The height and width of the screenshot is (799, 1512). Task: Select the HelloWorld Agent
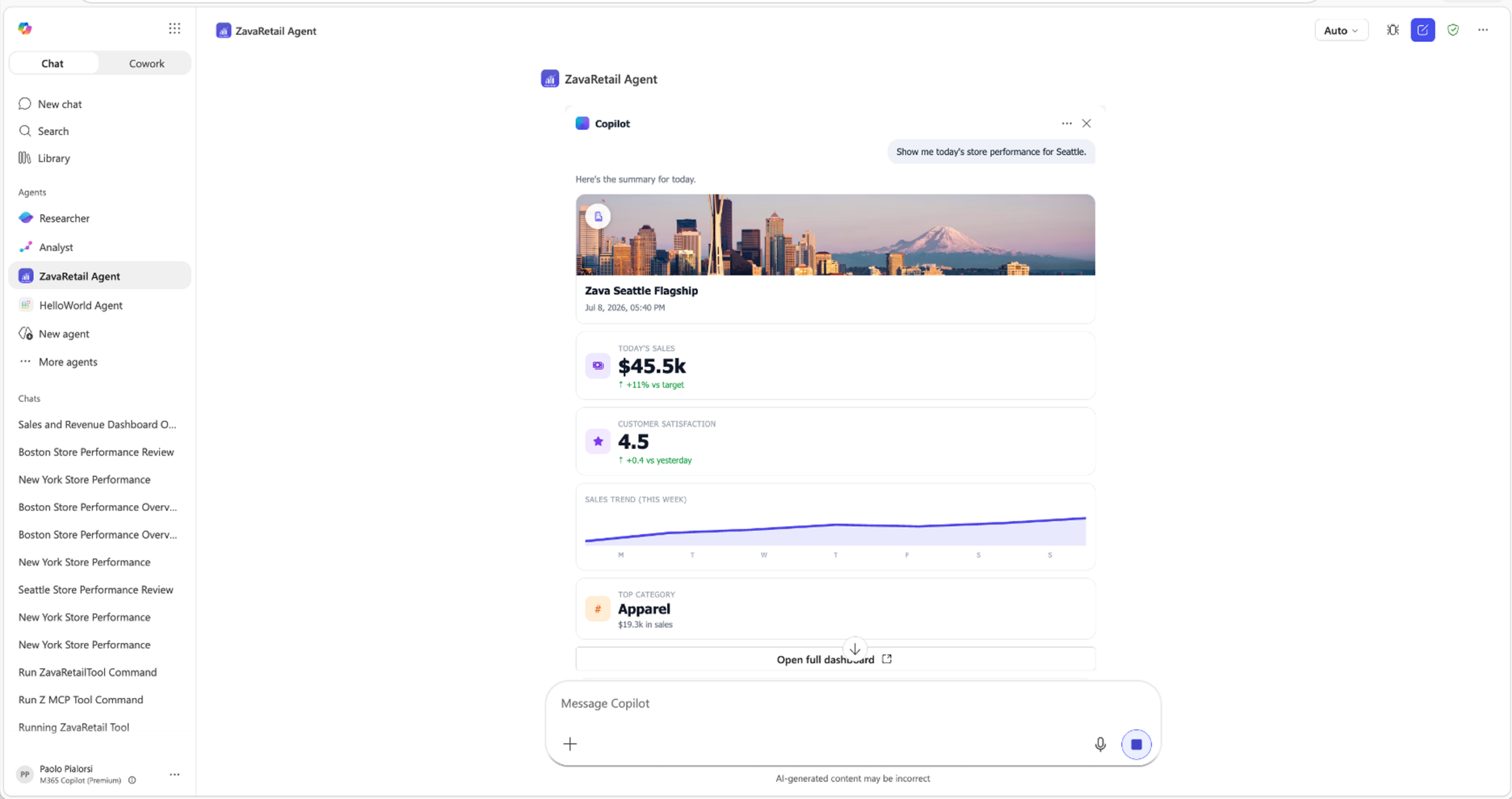coord(99,305)
